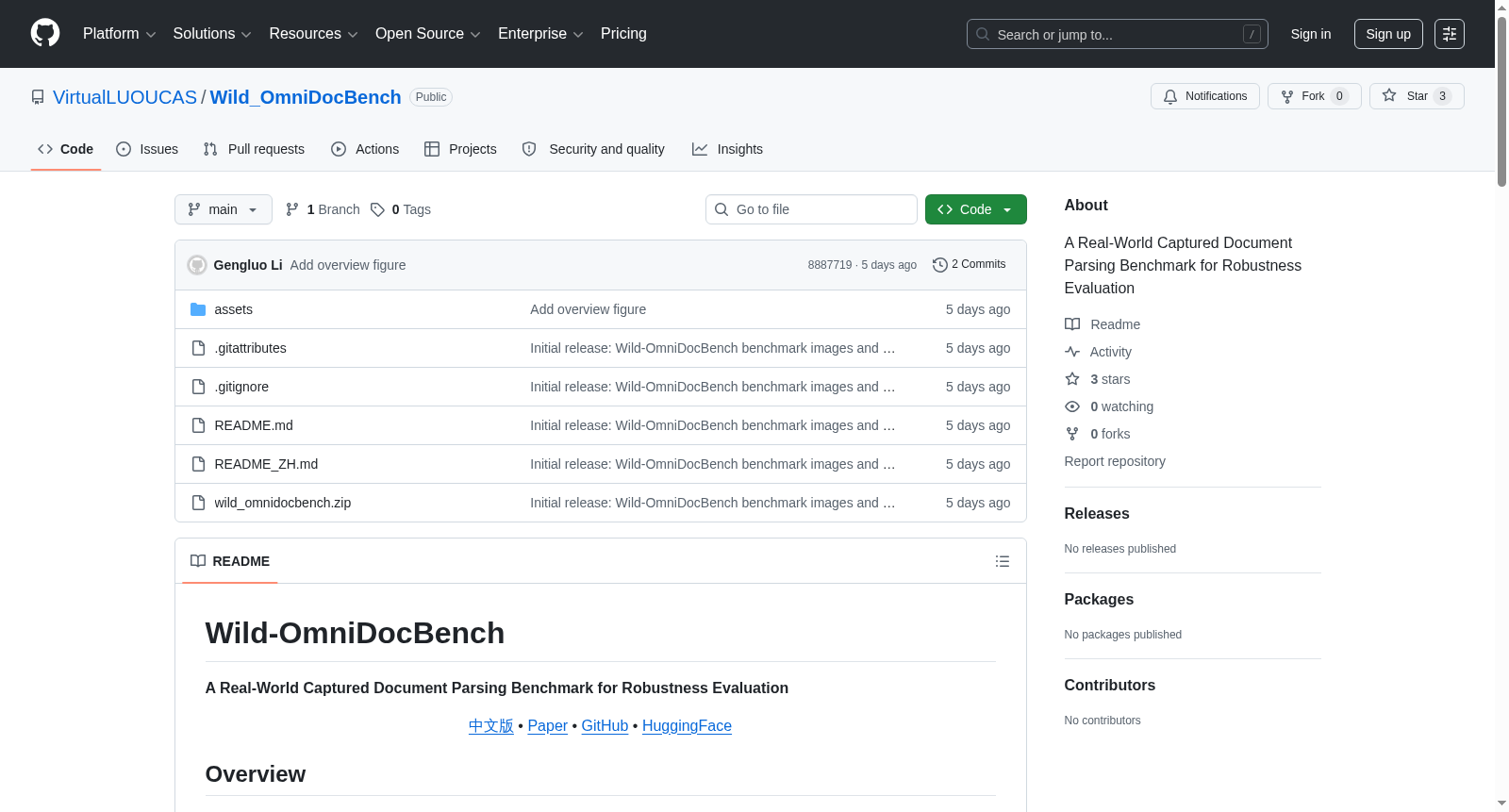Screen dimensions: 1509x812
Task: Expand the Enterprise menu
Action: tap(540, 34)
